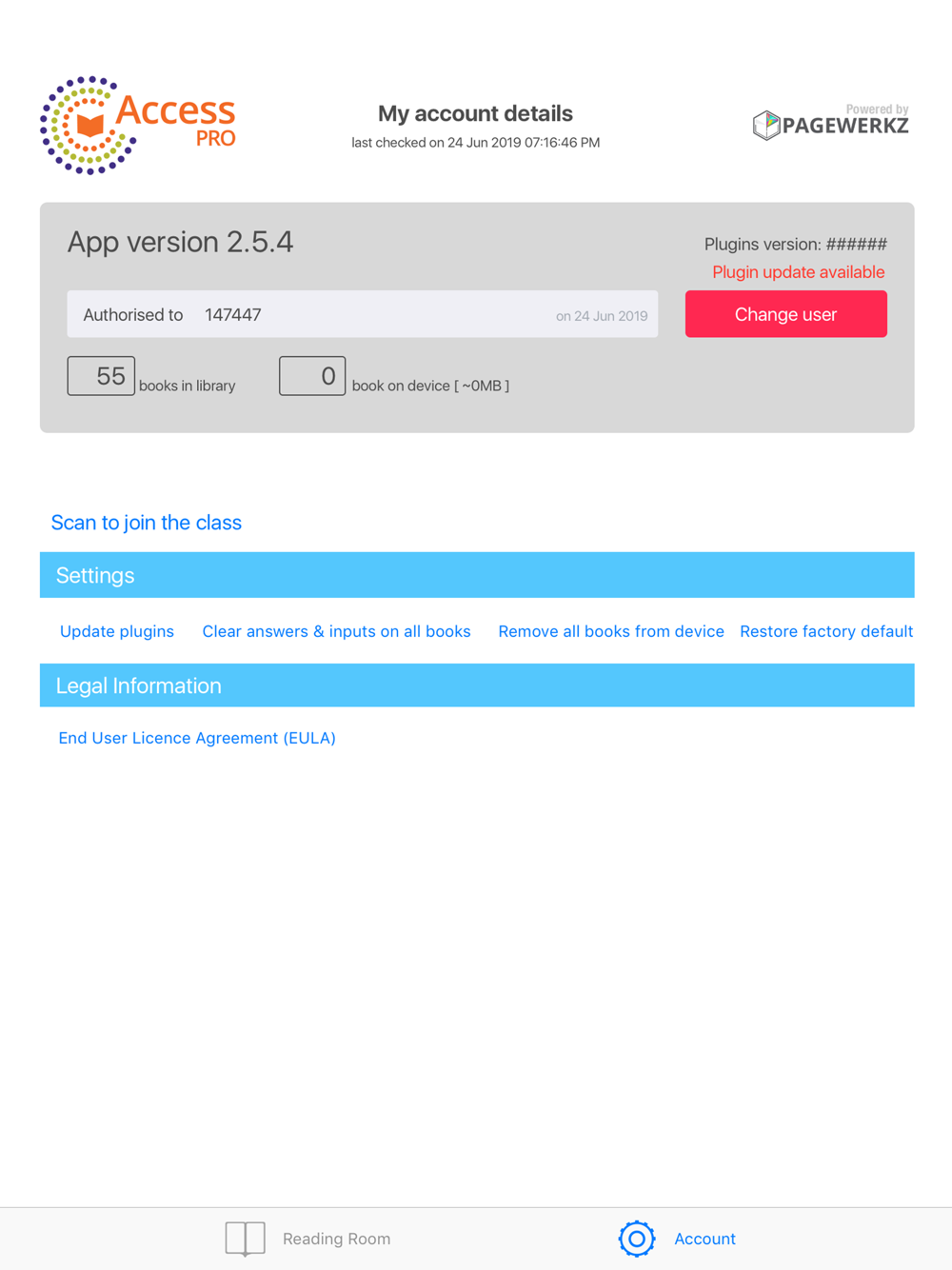Click the My account details heading
Viewport: 952px width, 1270px height.
(476, 113)
